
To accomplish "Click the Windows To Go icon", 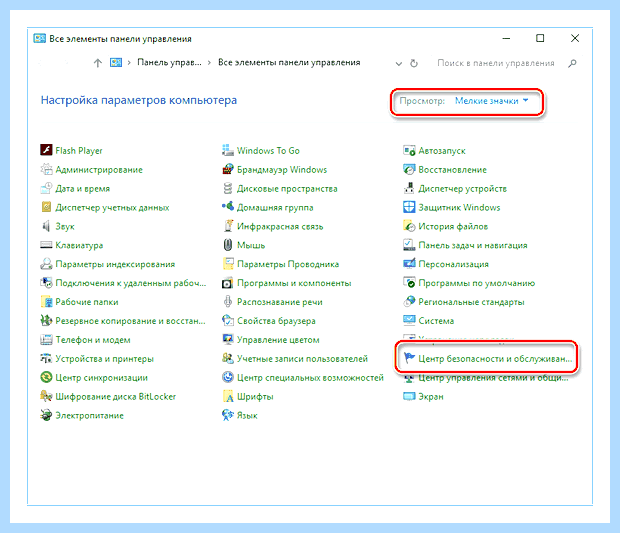I will click(228, 150).
